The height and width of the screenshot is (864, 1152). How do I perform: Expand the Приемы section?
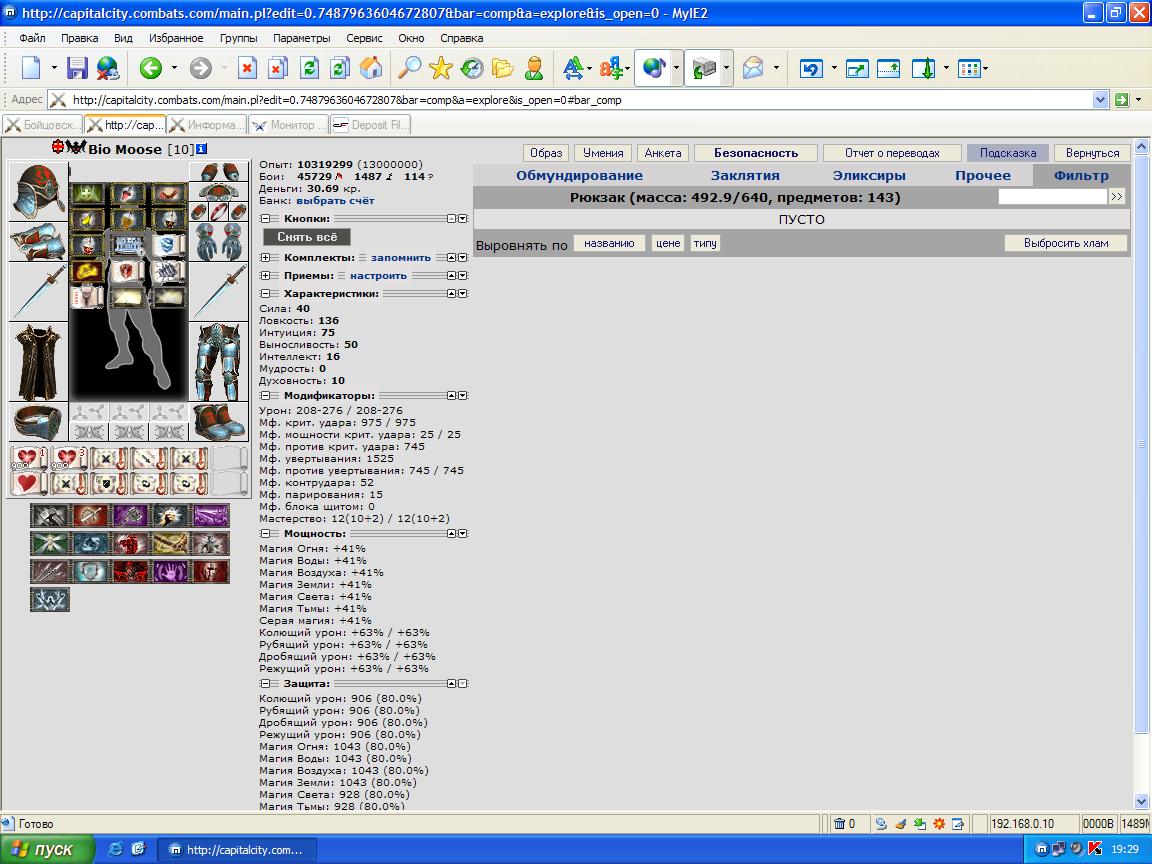265,276
